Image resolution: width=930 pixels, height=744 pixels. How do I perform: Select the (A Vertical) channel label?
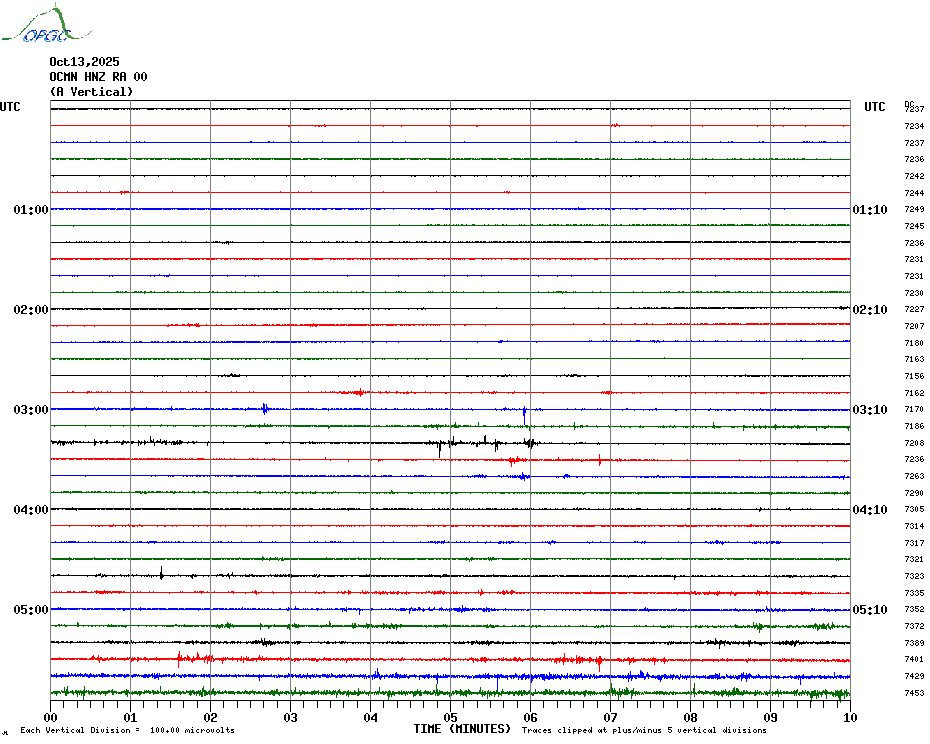pyautogui.click(x=91, y=92)
